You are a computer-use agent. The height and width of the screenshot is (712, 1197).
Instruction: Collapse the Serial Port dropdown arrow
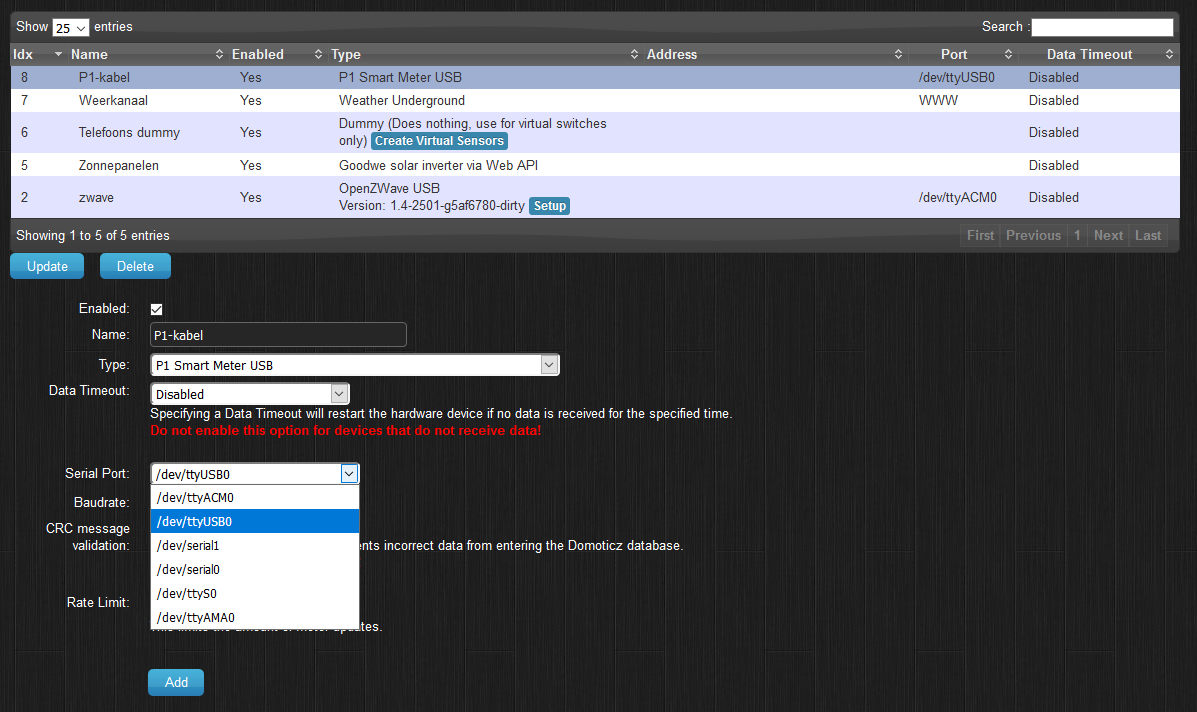[x=349, y=474]
